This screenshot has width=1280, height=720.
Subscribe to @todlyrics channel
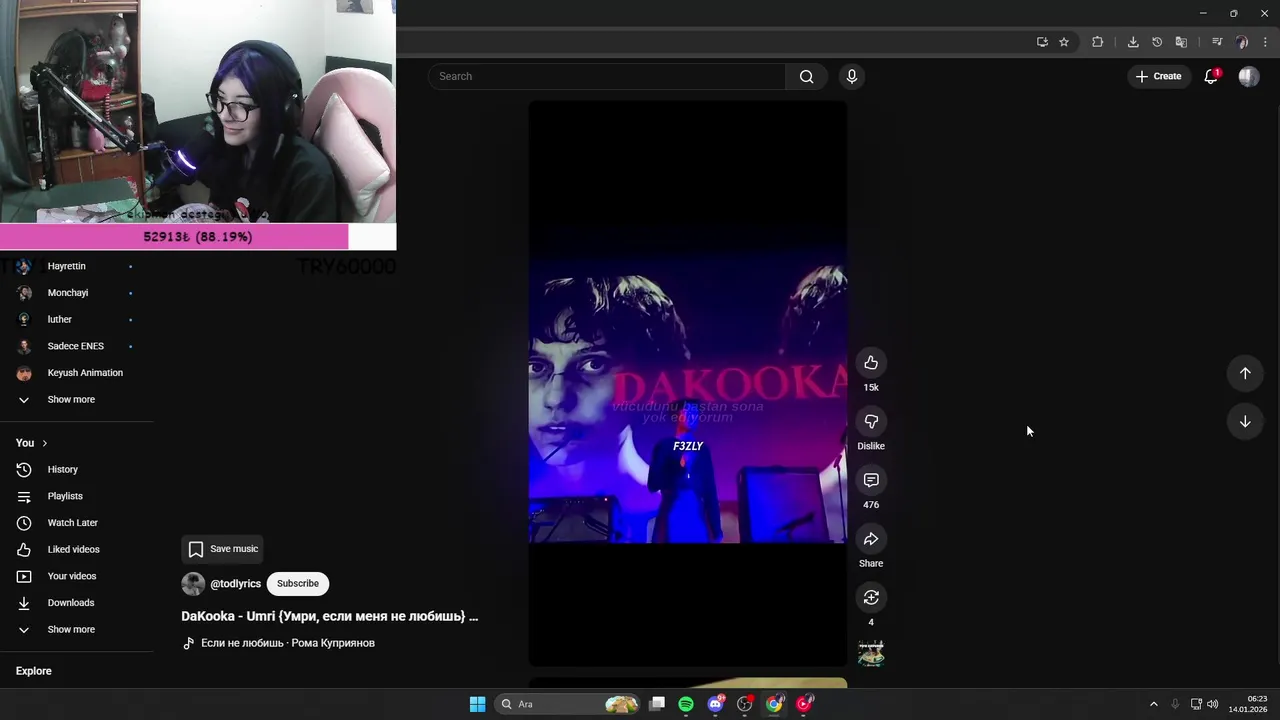tap(298, 584)
